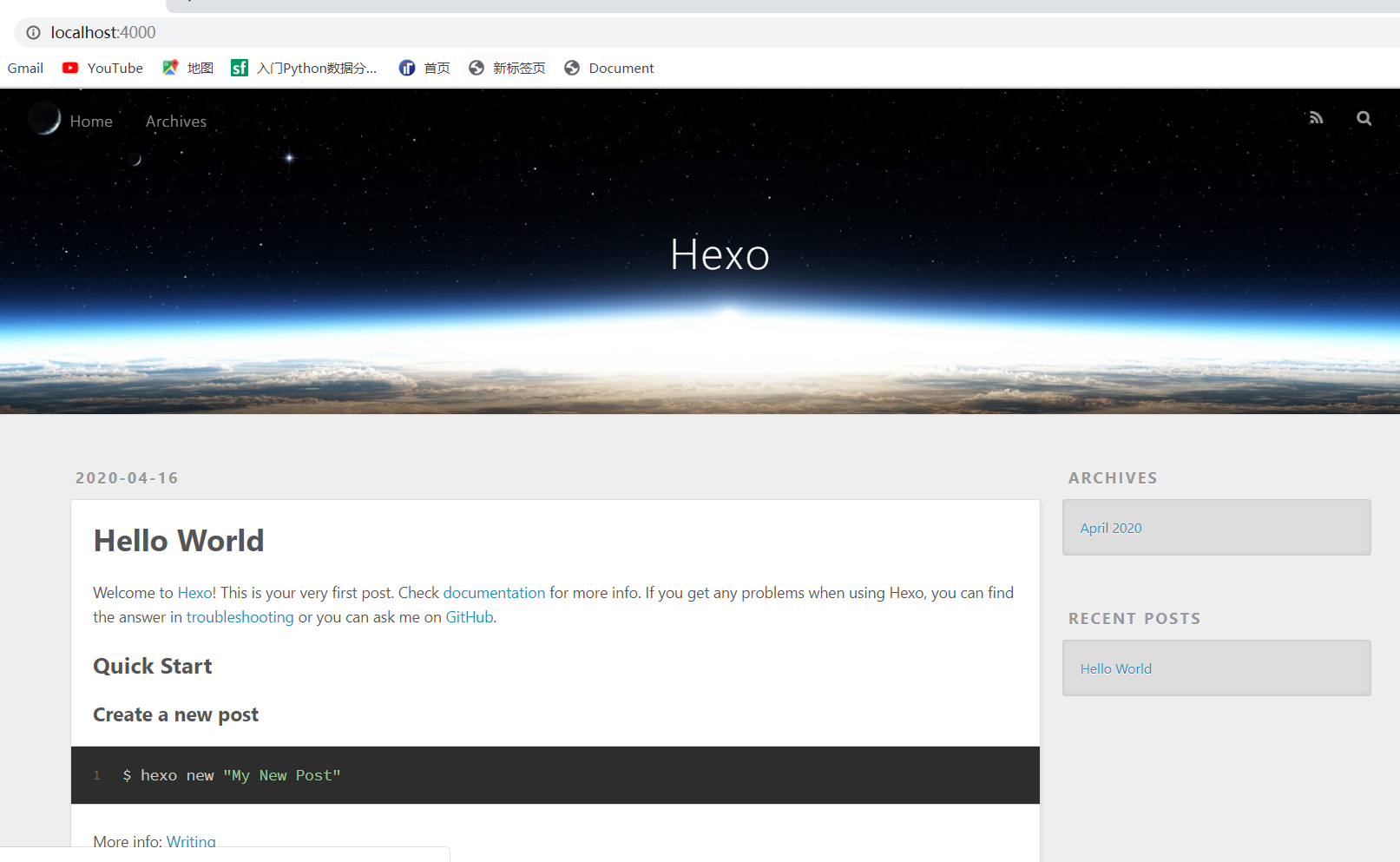Open the YouTube bookmark
Image resolution: width=1400 pixels, height=862 pixels.
pos(102,68)
